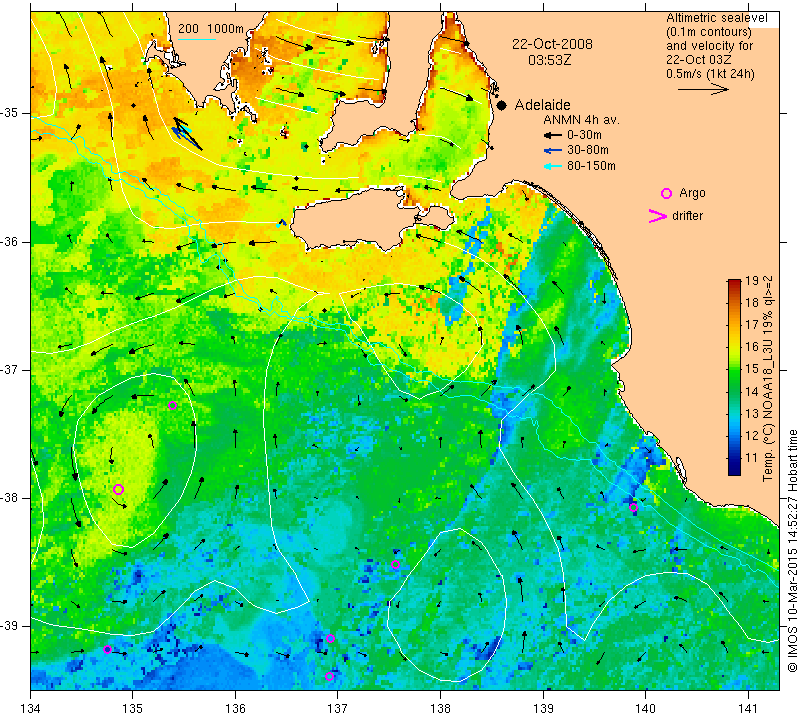Click the colour bar tick label 13

pyautogui.click(x=752, y=413)
